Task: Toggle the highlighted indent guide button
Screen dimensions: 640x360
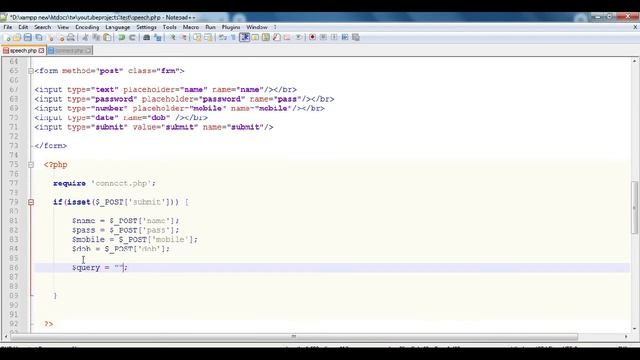Action: coord(244,38)
